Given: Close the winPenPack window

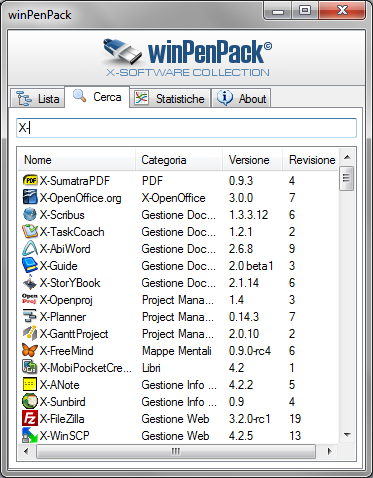Looking at the screenshot, I should click(342, 11).
